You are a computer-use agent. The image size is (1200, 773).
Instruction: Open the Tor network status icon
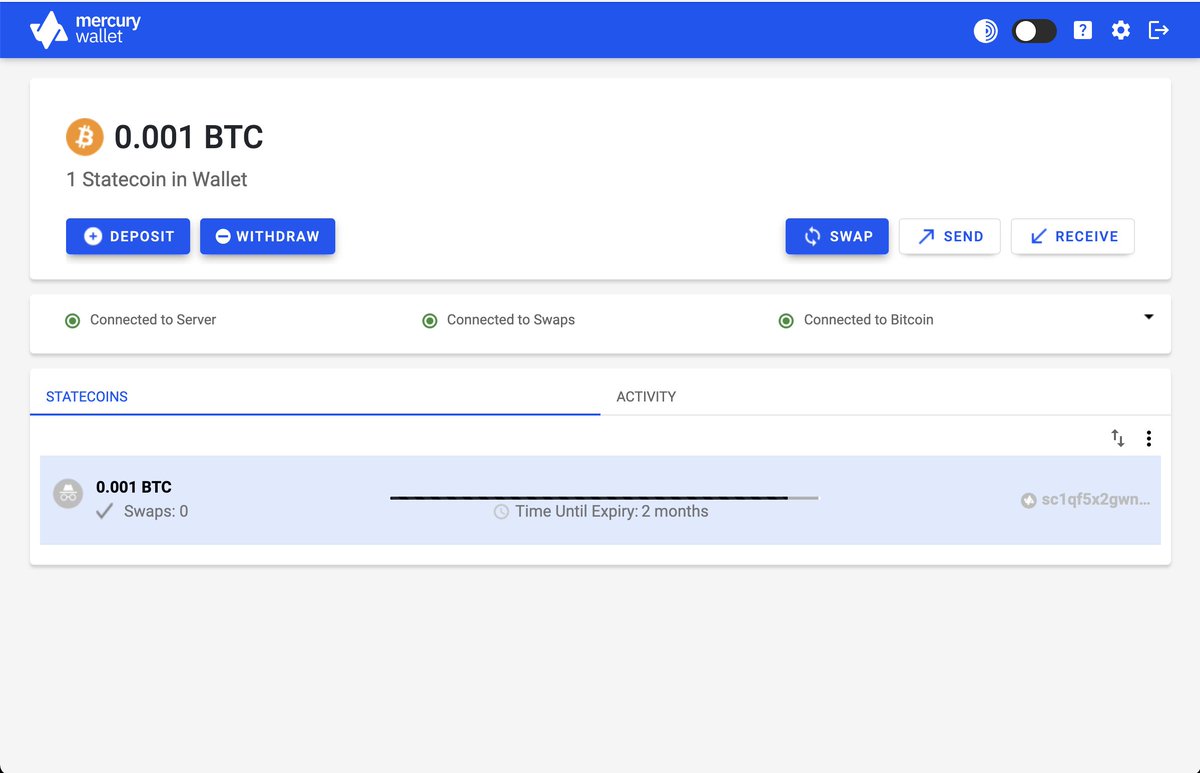tap(986, 31)
